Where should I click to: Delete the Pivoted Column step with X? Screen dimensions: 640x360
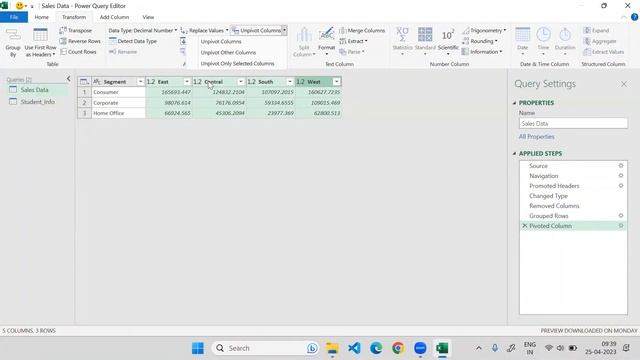click(x=524, y=226)
